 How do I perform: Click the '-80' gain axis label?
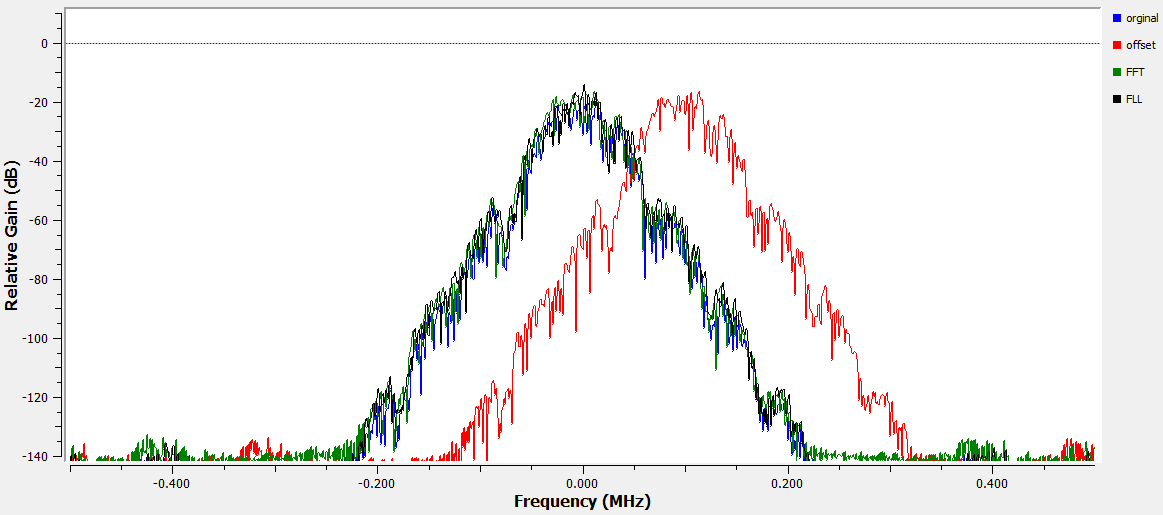tap(39, 280)
